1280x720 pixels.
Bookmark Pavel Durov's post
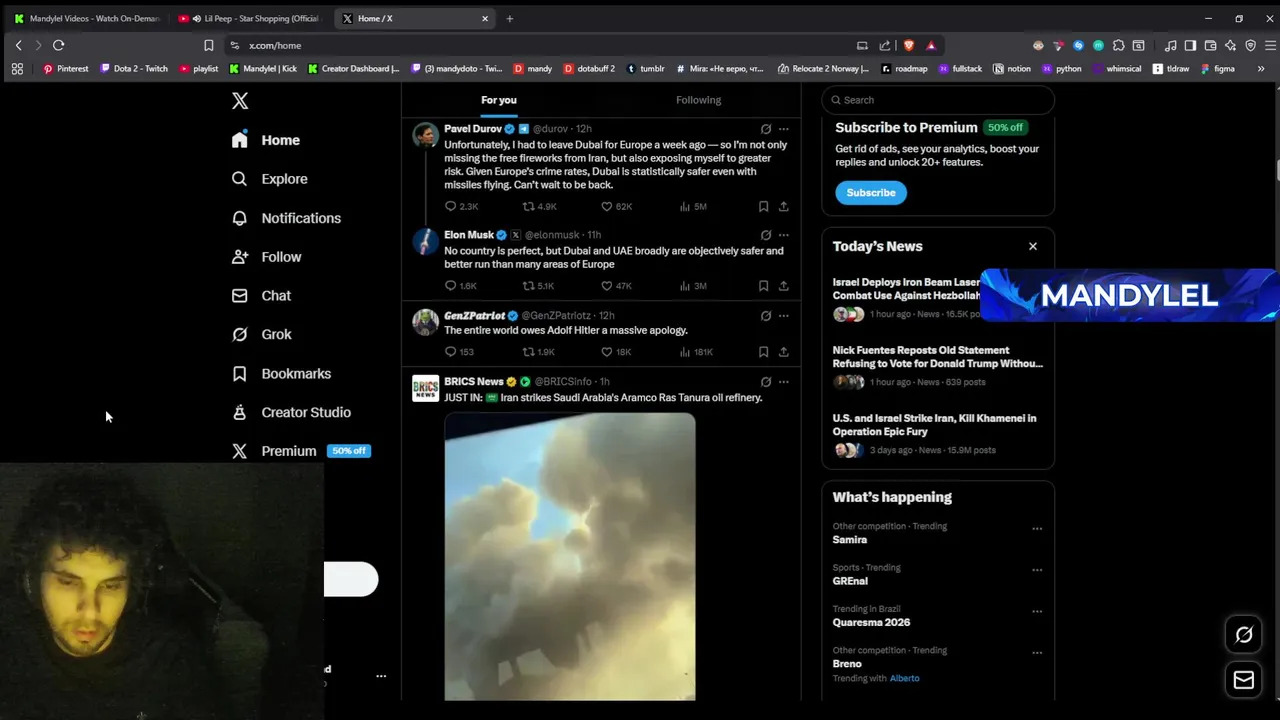point(763,207)
